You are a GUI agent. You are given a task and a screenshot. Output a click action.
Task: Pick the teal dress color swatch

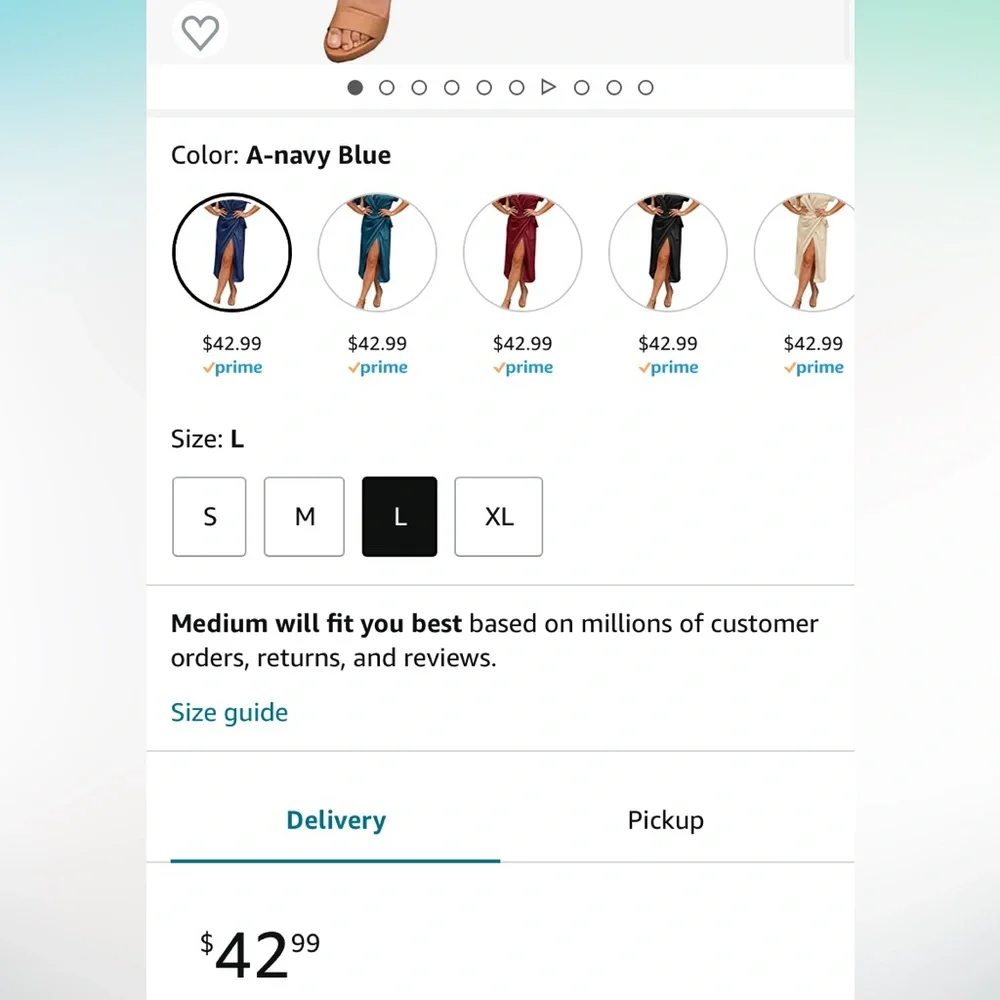click(x=378, y=253)
